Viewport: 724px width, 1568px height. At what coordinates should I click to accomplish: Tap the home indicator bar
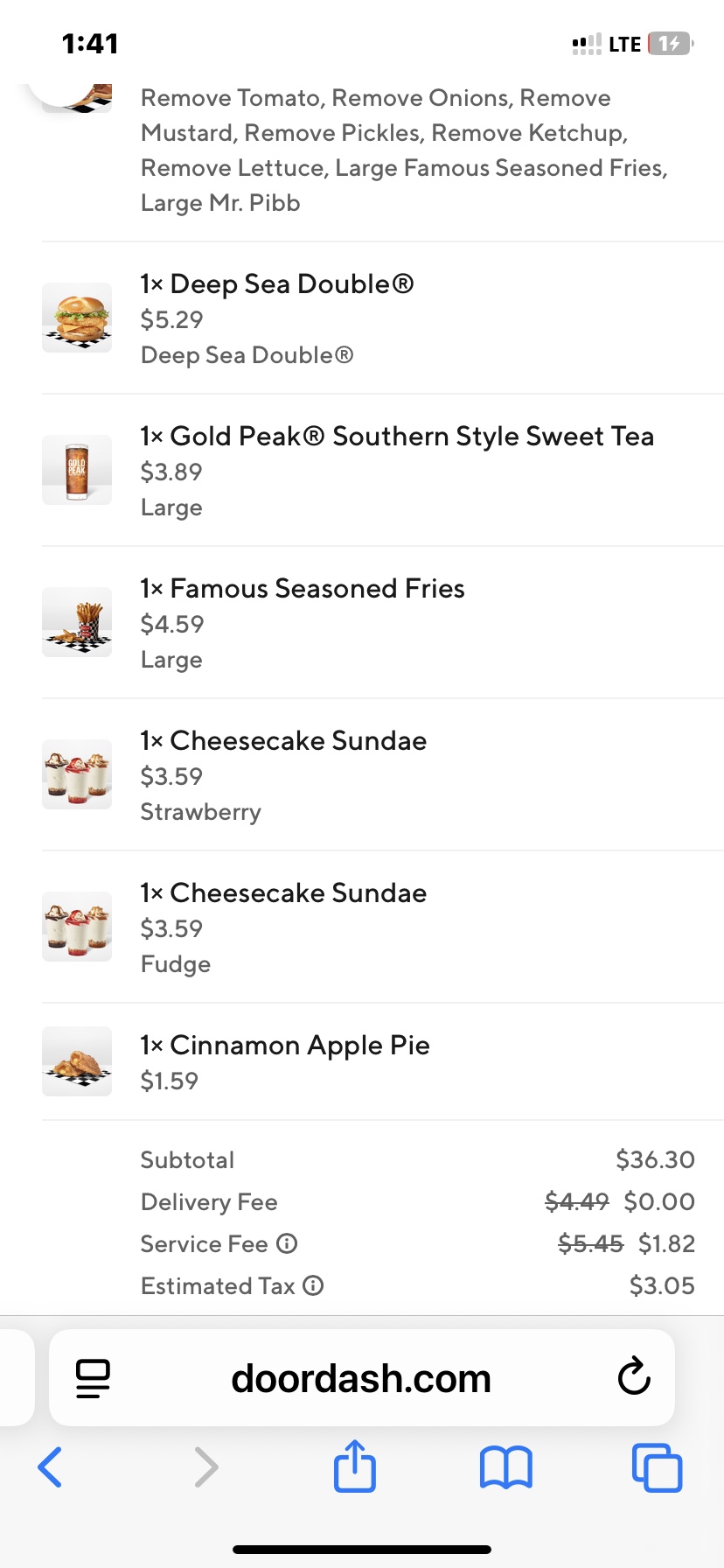tap(362, 1549)
